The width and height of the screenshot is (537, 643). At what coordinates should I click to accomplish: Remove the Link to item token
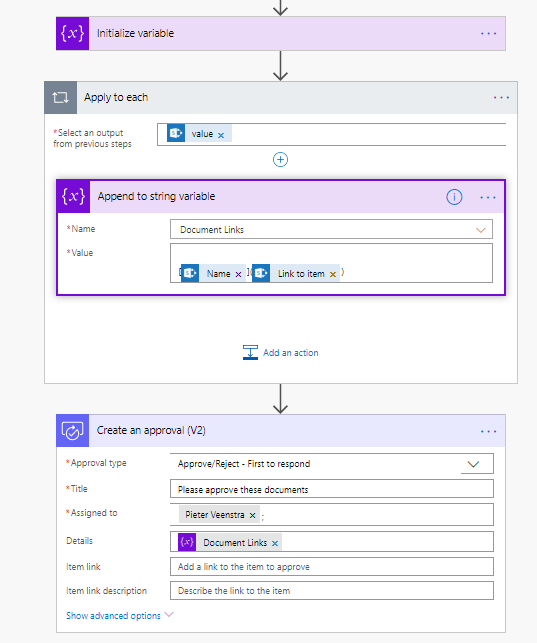click(x=333, y=274)
